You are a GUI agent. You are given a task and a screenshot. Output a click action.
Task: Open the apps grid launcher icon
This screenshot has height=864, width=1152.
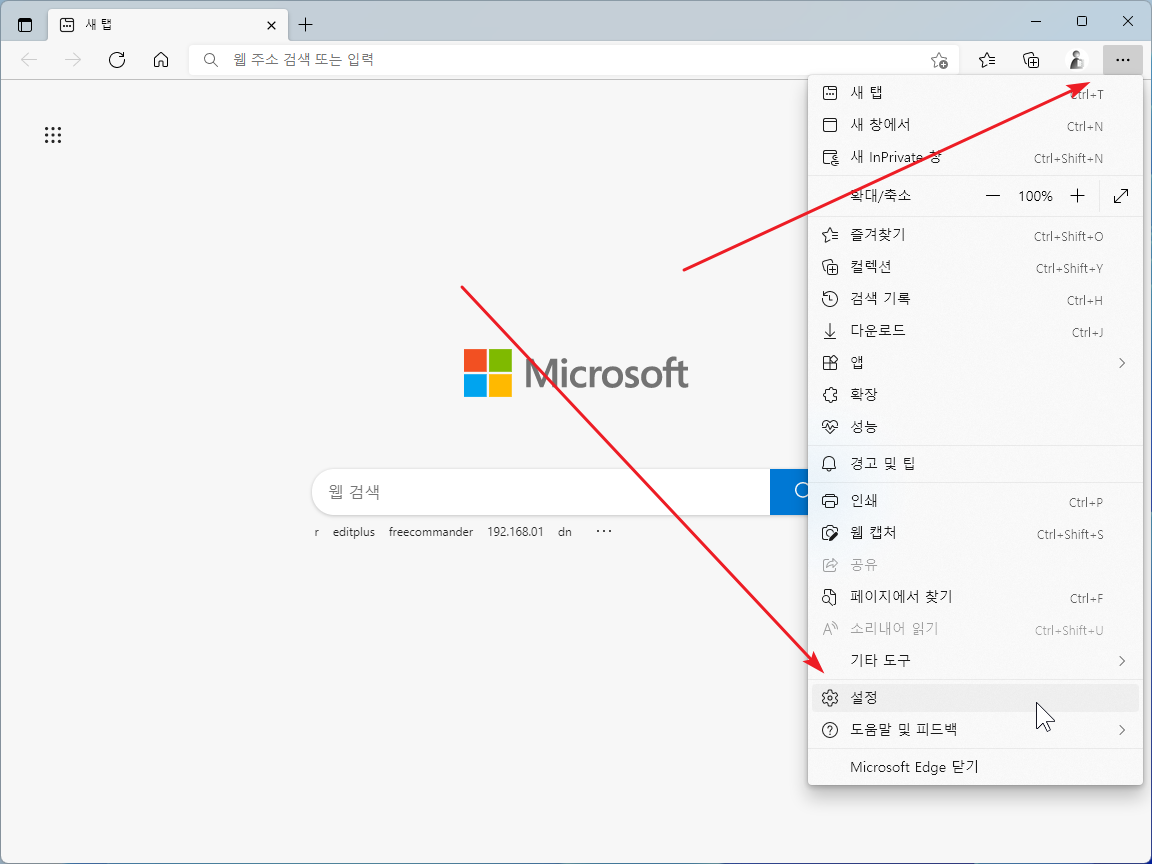click(53, 134)
